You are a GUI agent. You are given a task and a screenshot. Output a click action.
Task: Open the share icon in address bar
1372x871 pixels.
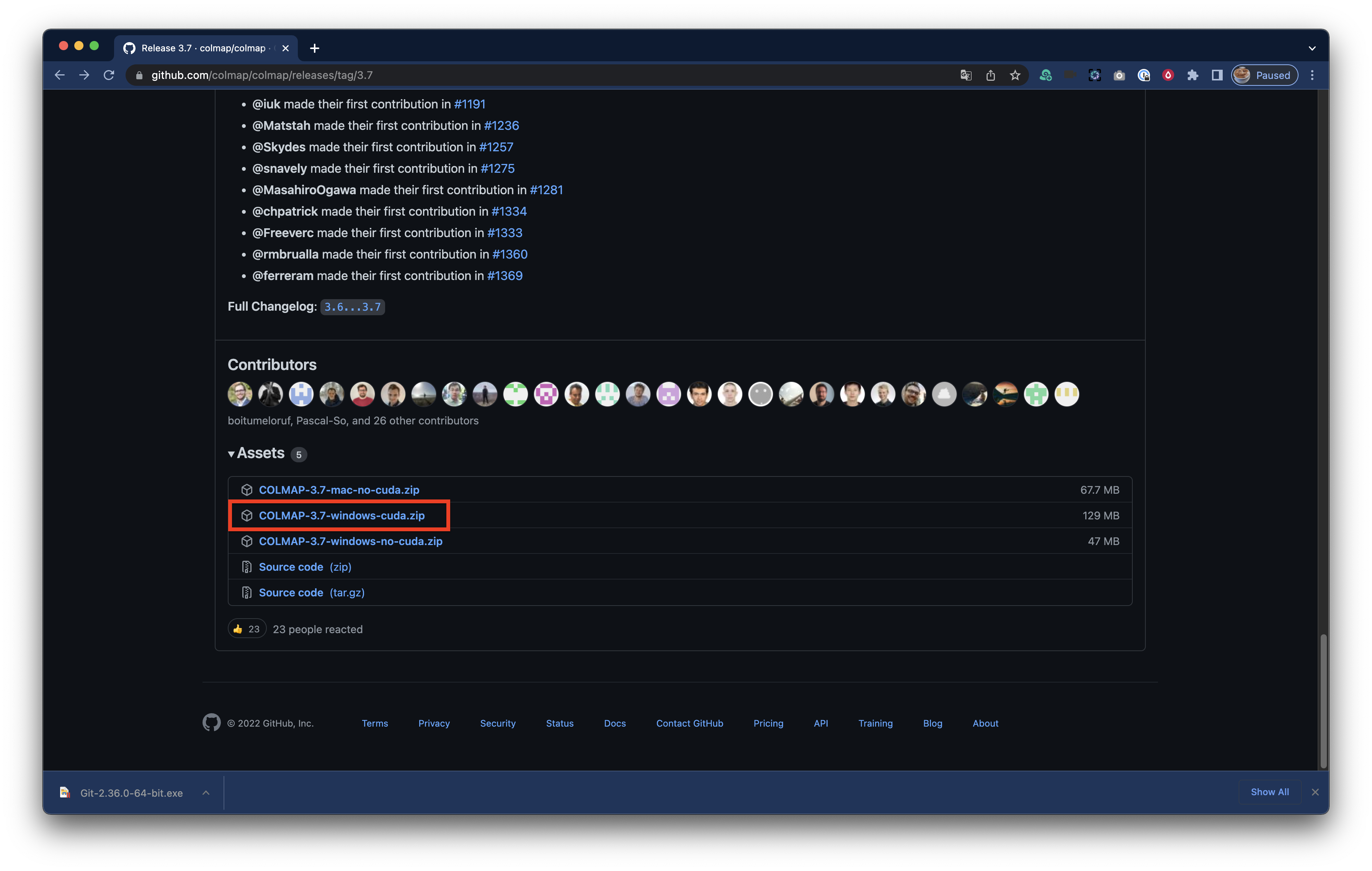tap(990, 75)
